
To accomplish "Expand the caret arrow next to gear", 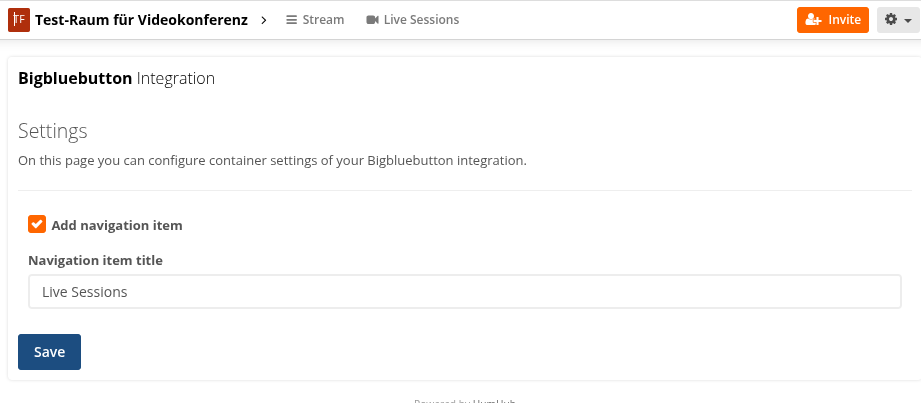I will 907,21.
